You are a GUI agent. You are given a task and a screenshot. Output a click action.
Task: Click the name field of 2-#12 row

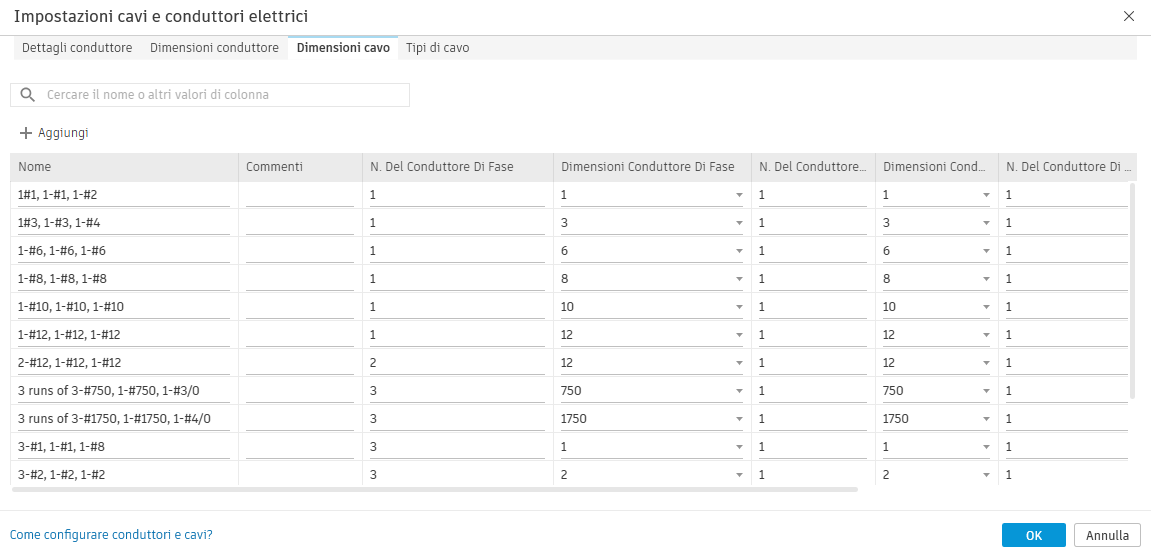pyautogui.click(x=124, y=362)
